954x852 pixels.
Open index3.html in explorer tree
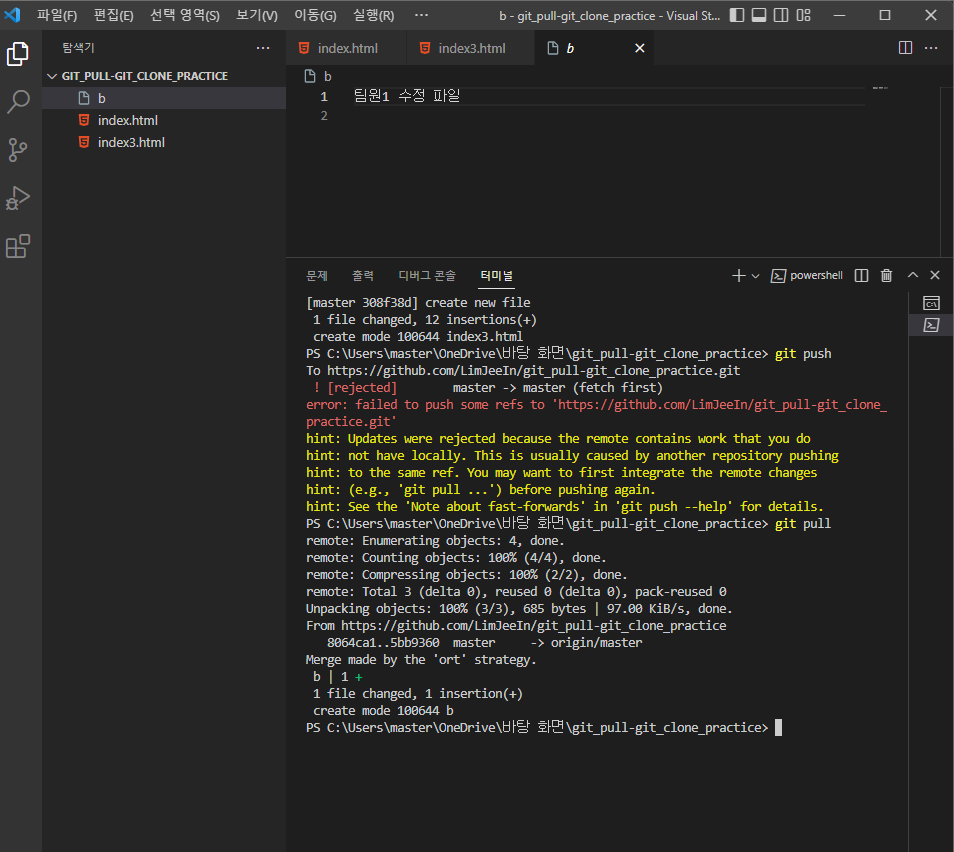(164, 142)
